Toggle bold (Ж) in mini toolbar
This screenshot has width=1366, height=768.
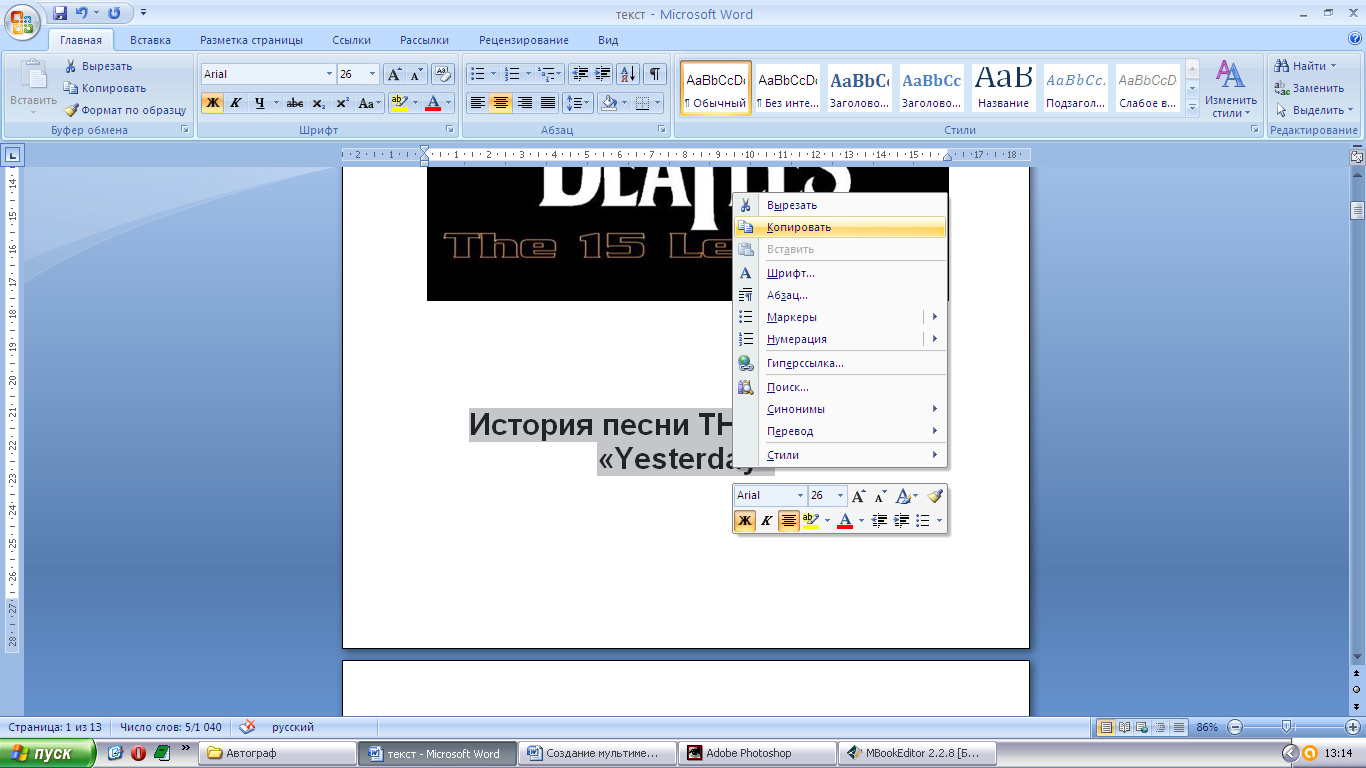point(745,521)
